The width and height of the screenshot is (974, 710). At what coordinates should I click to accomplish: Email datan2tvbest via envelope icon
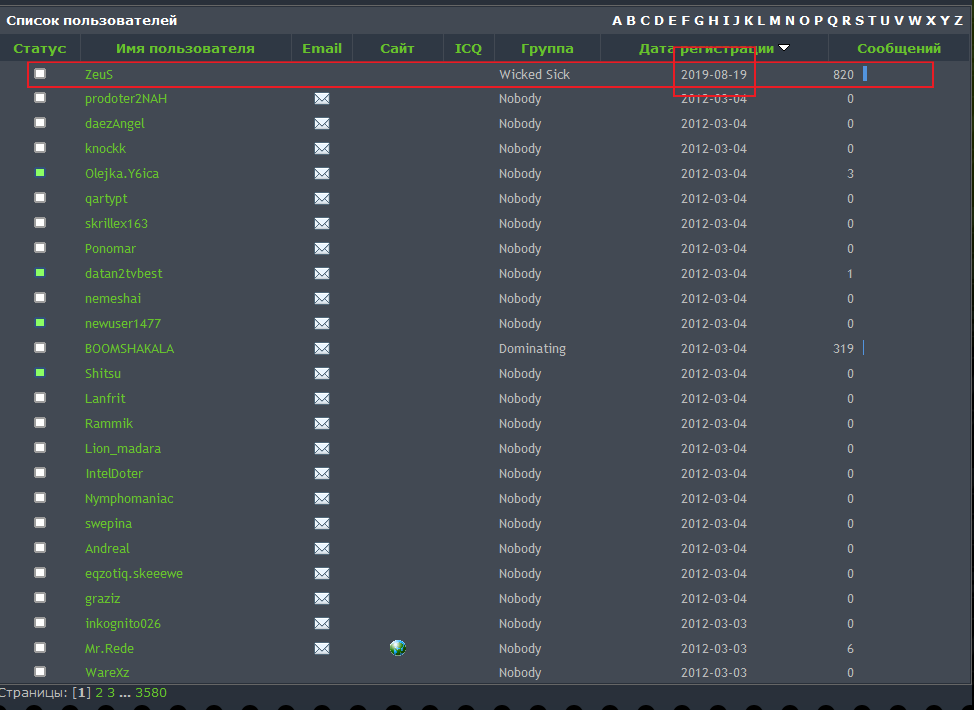click(322, 273)
